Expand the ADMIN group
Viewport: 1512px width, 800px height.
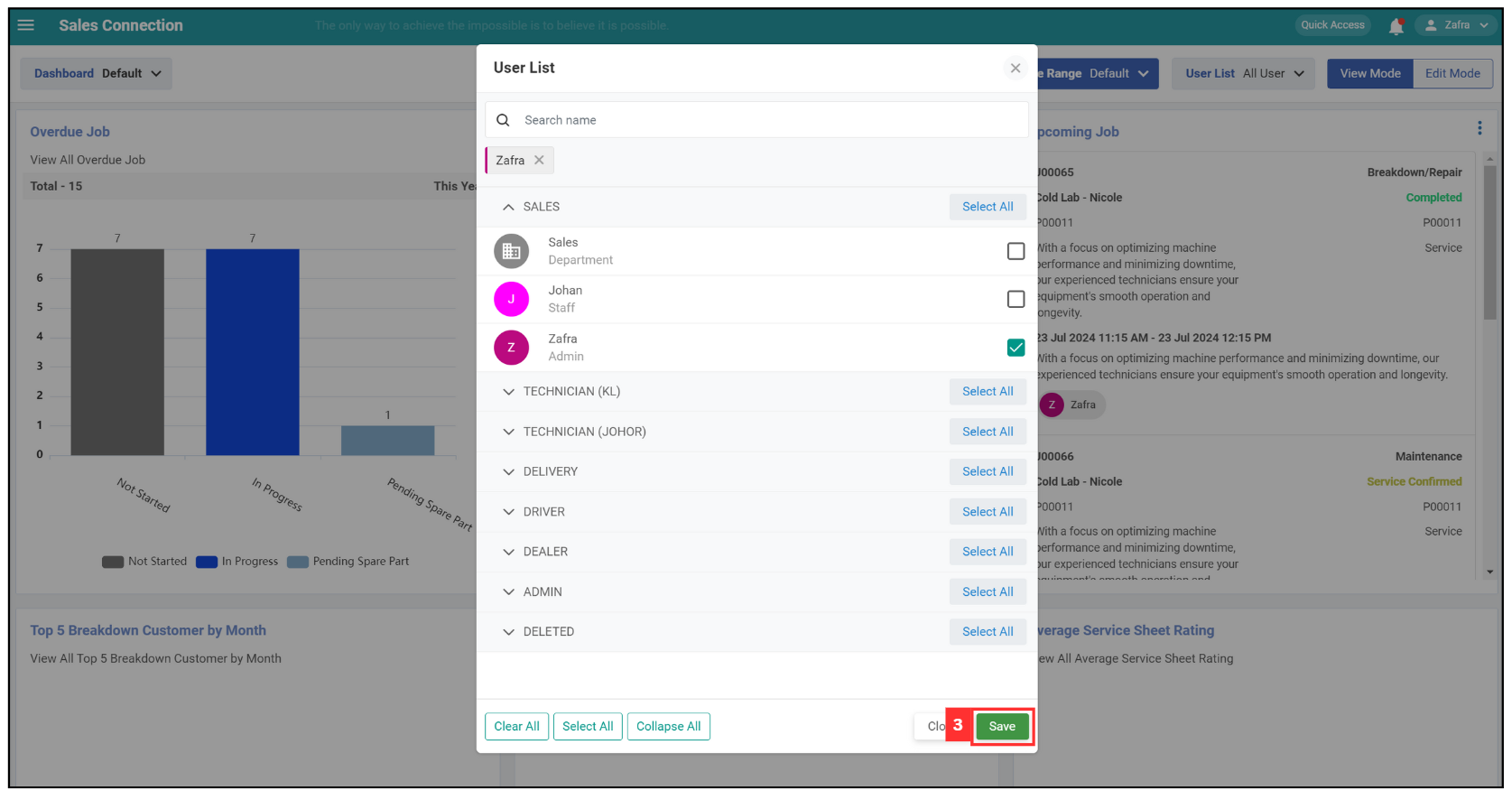(x=509, y=591)
